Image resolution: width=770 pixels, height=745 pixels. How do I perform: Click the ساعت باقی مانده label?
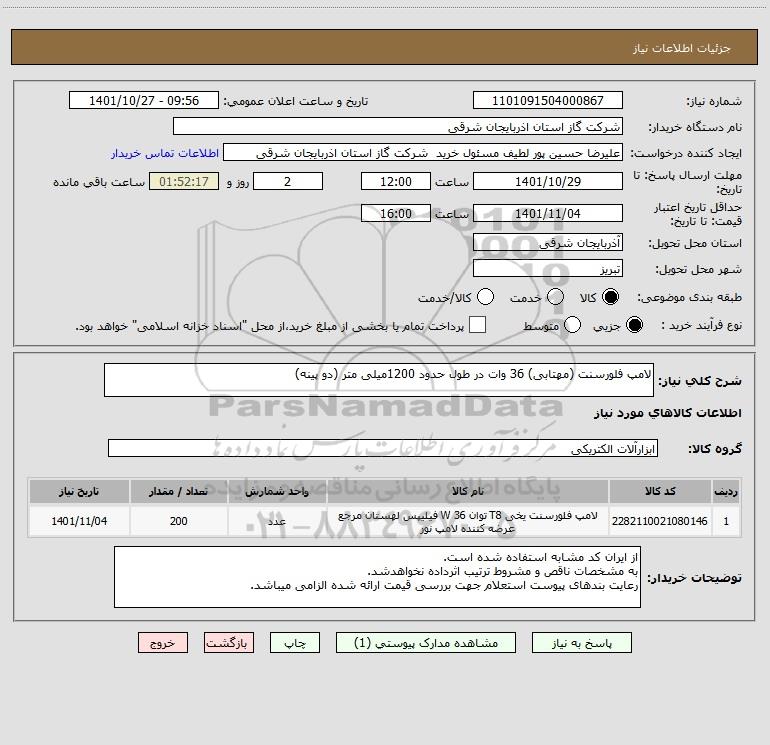pyautogui.click(x=99, y=182)
